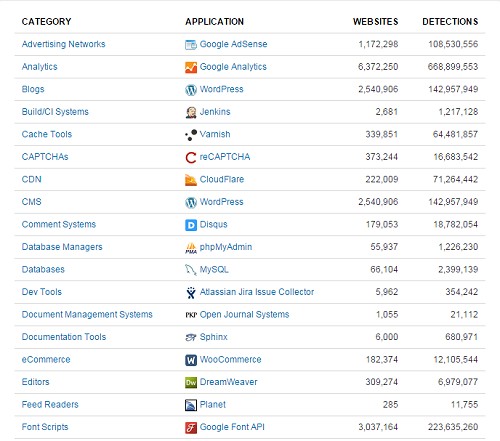
Task: Follow the Atlassian Jira Issue Collector link
Action: 257,292
